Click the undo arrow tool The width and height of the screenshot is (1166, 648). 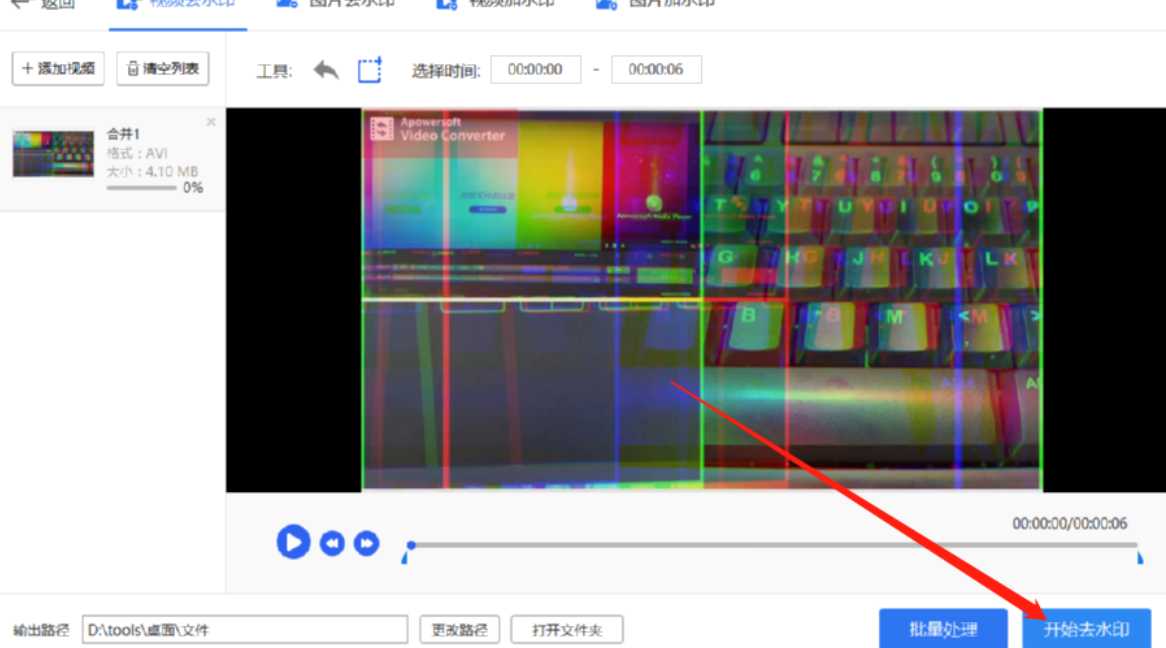(326, 70)
